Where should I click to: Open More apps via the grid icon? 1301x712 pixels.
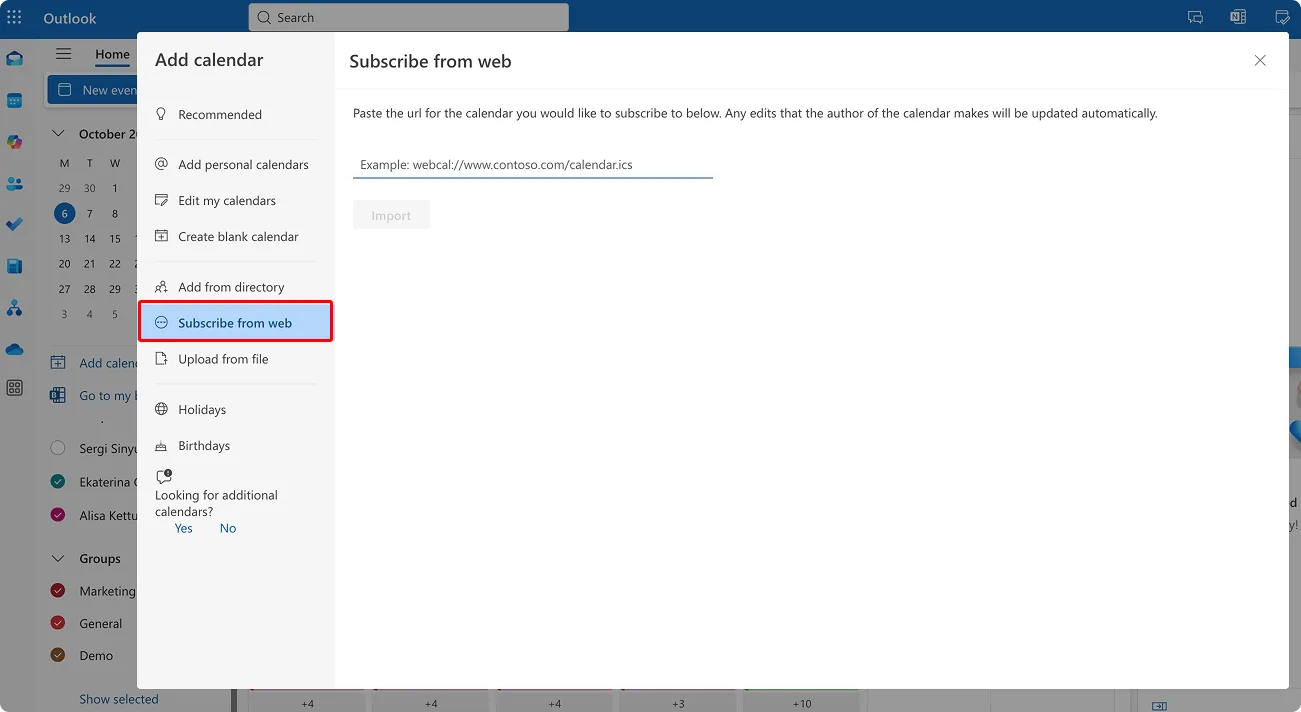click(x=14, y=388)
